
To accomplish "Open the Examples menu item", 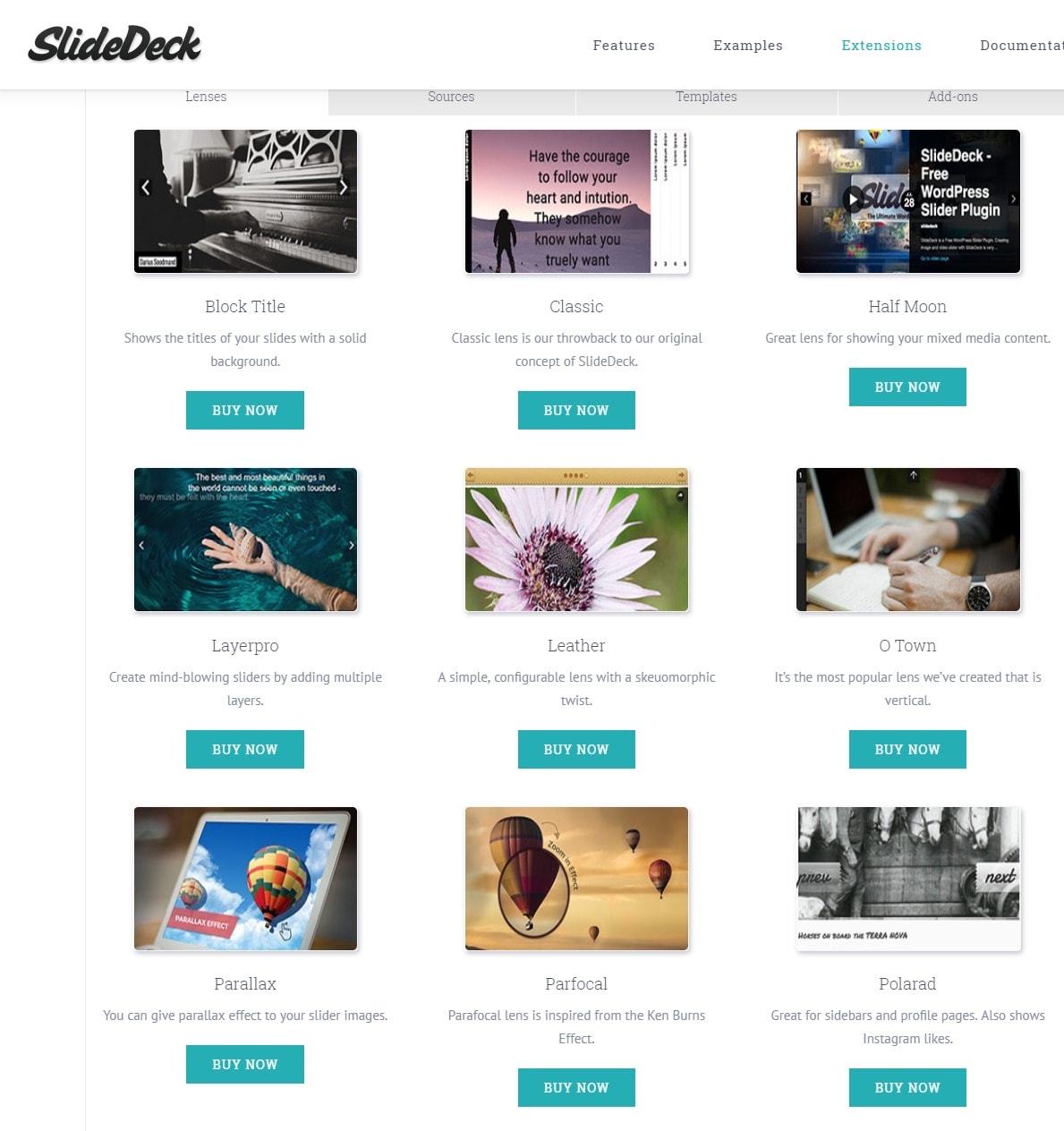I will coord(748,45).
